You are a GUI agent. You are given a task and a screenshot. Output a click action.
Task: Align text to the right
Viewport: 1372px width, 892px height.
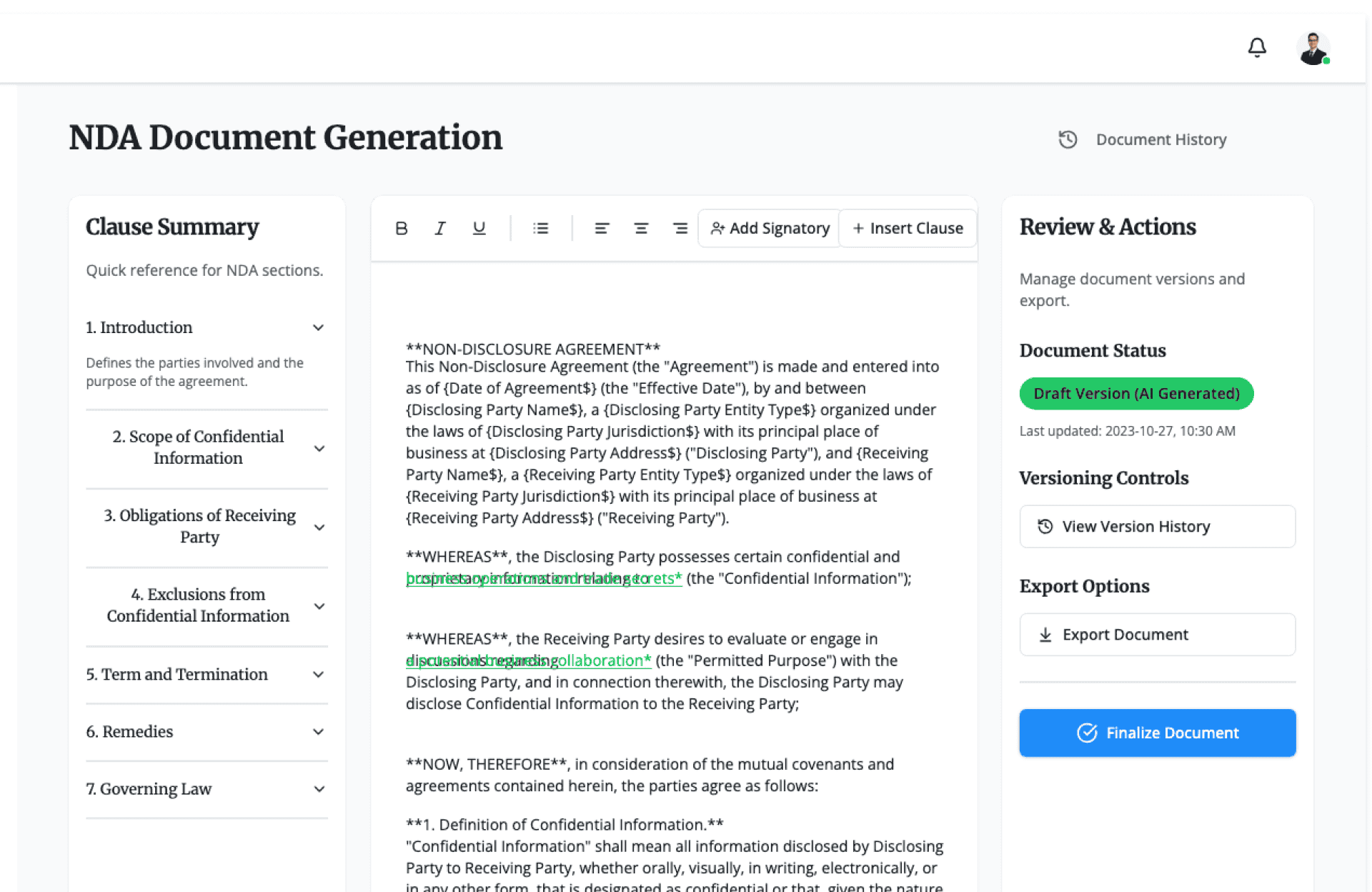[x=680, y=228]
